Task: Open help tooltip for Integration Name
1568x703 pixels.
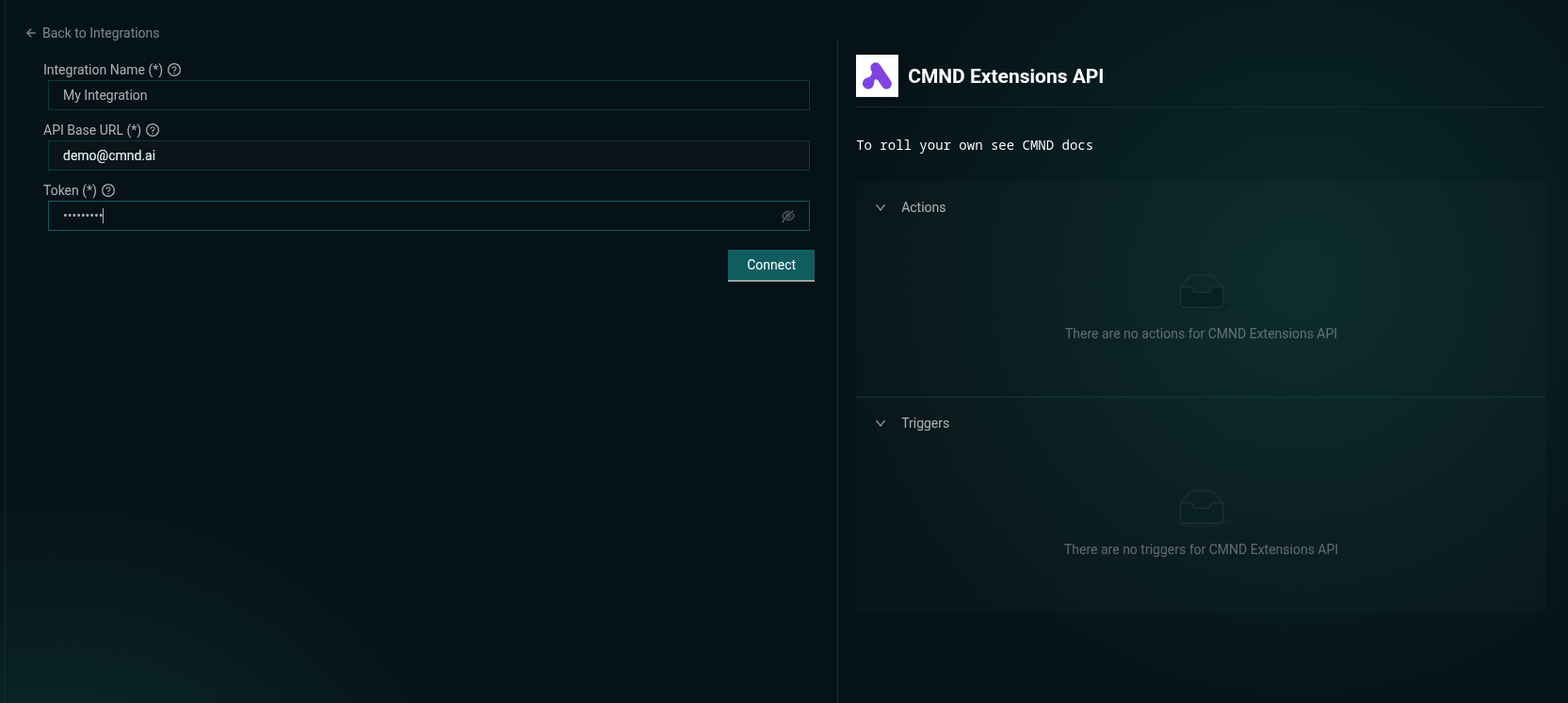Action: tap(174, 70)
